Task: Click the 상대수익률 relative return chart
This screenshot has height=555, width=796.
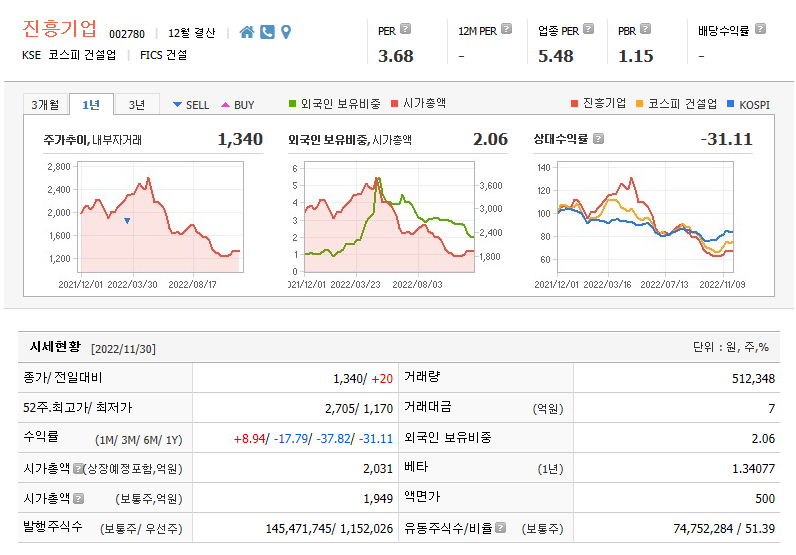Action: [645, 217]
